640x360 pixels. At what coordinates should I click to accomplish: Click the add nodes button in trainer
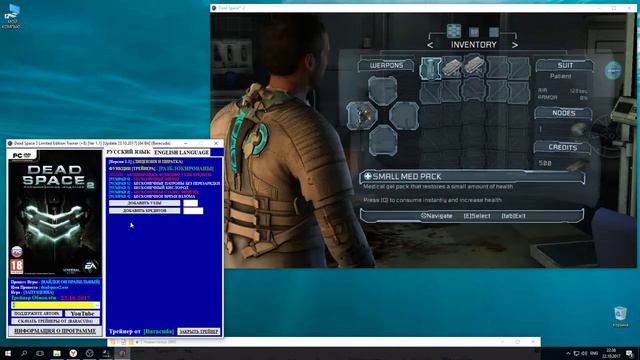(144, 203)
